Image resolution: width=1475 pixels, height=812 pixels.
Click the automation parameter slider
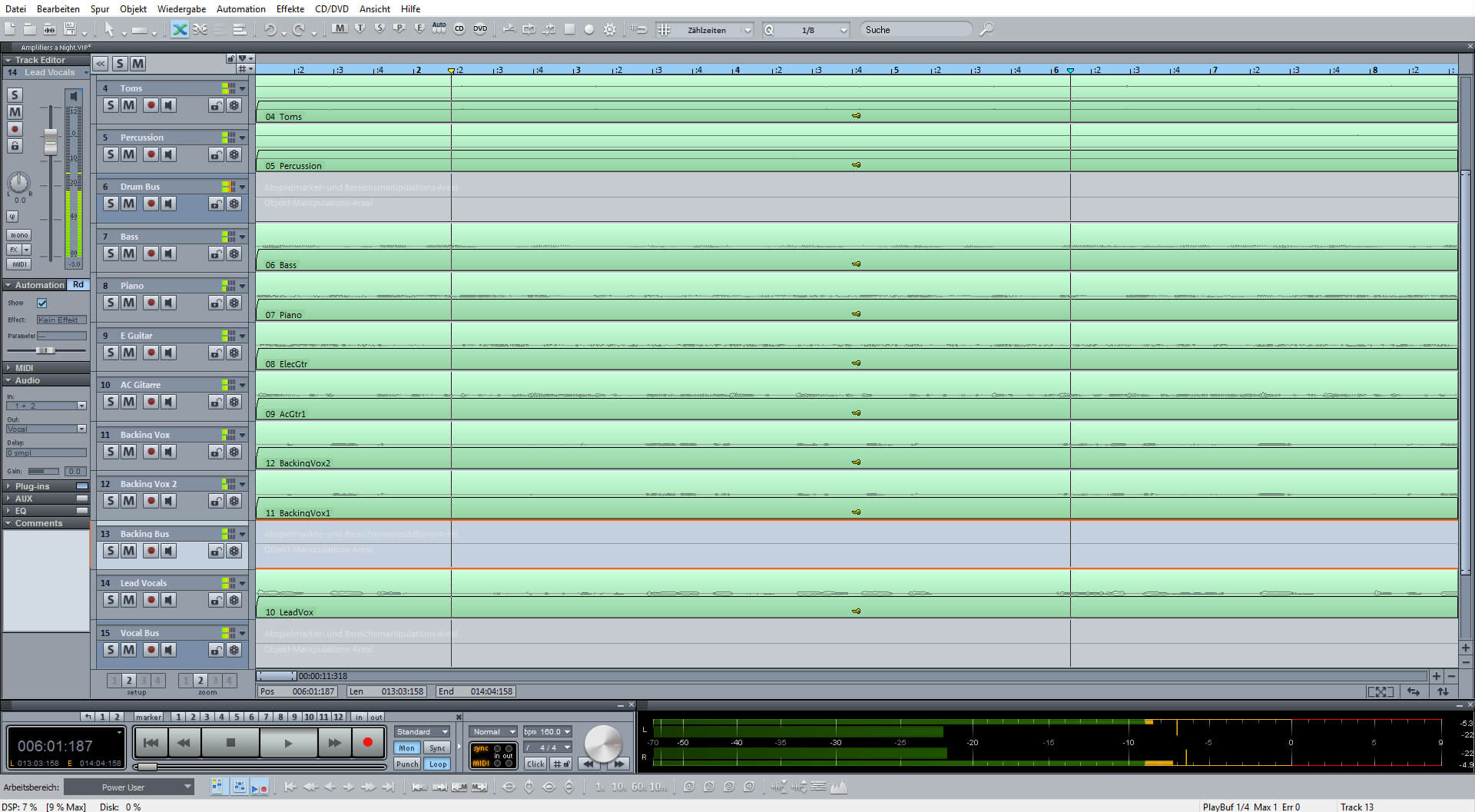46,350
